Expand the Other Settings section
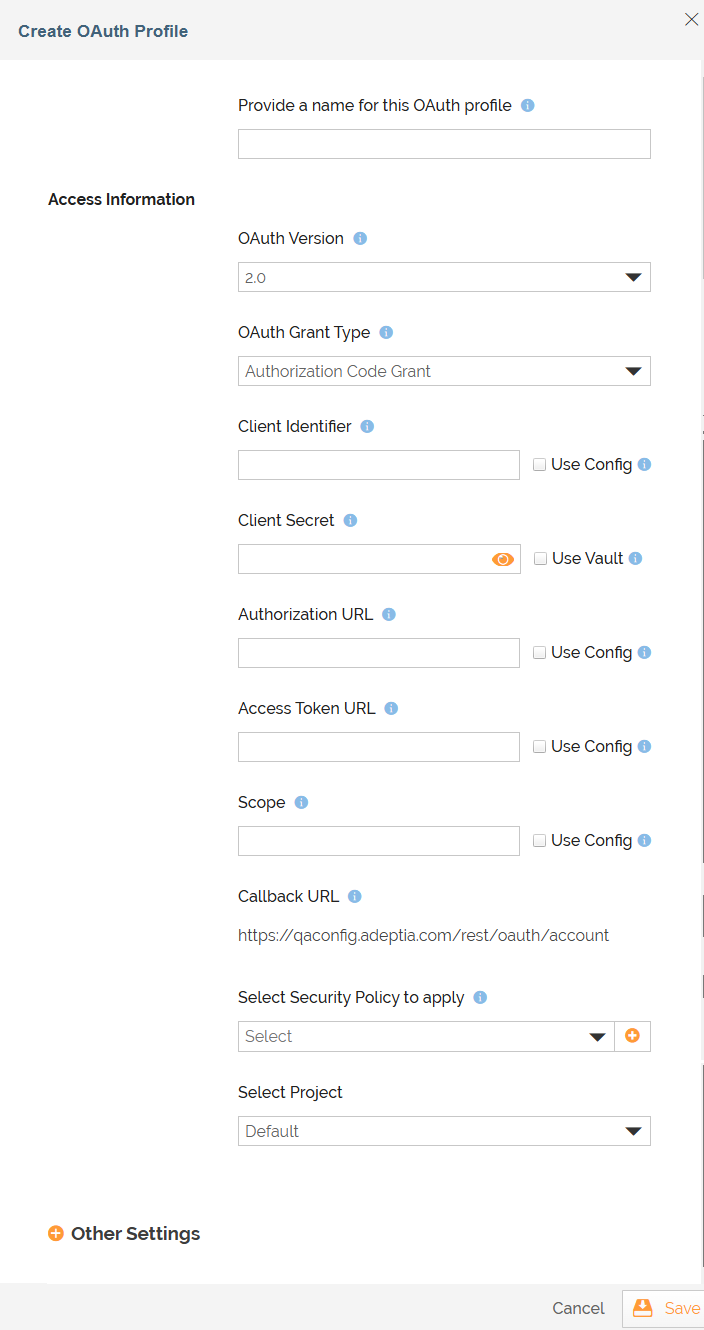This screenshot has height=1330, width=704. tap(124, 1234)
